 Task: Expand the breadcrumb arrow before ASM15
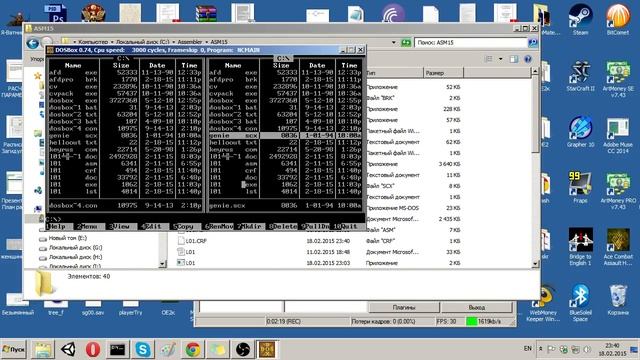[x=206, y=42]
